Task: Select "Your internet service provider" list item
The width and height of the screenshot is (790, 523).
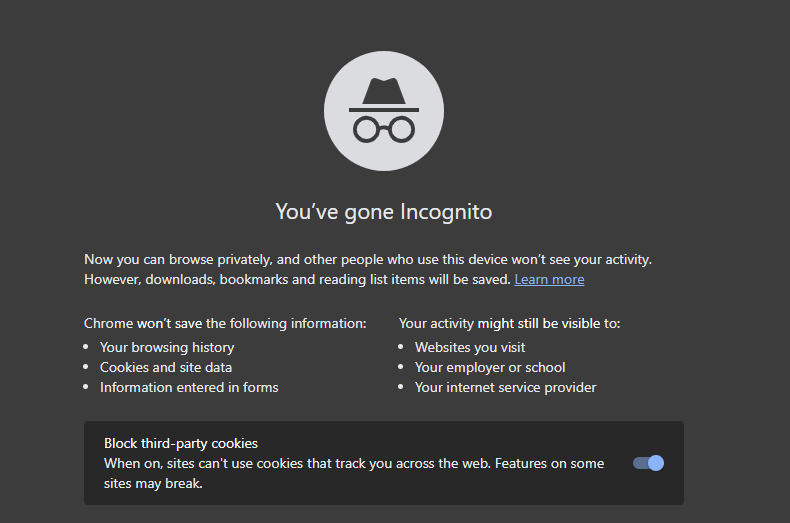Action: [505, 387]
